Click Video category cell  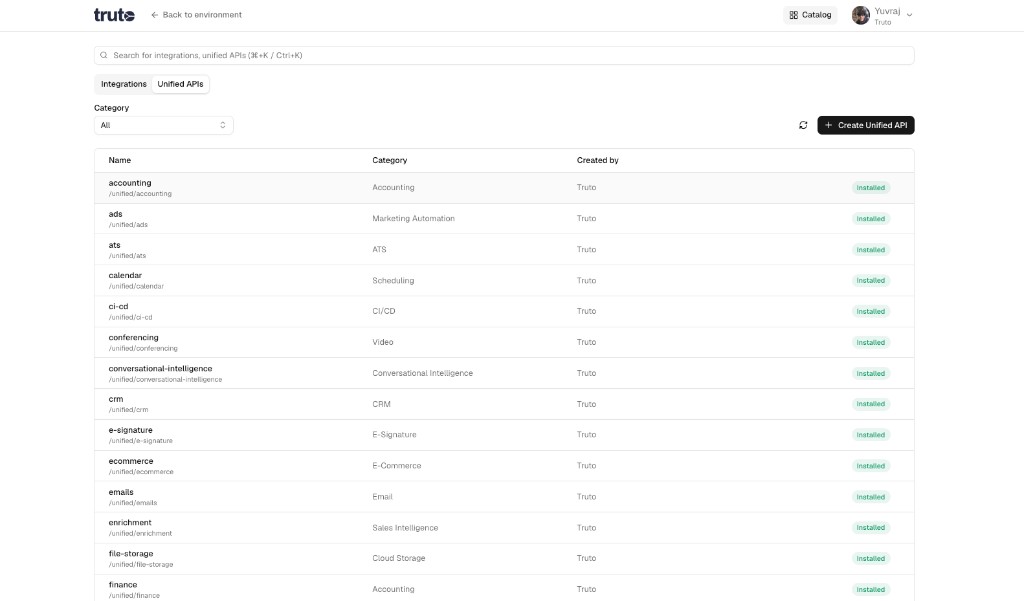point(383,342)
